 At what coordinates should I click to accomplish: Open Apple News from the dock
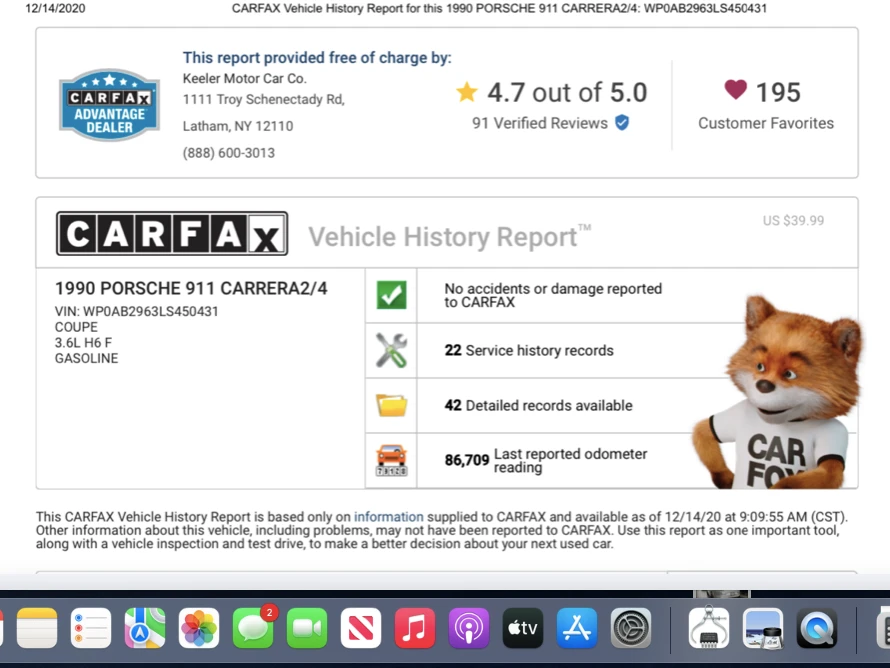[360, 628]
